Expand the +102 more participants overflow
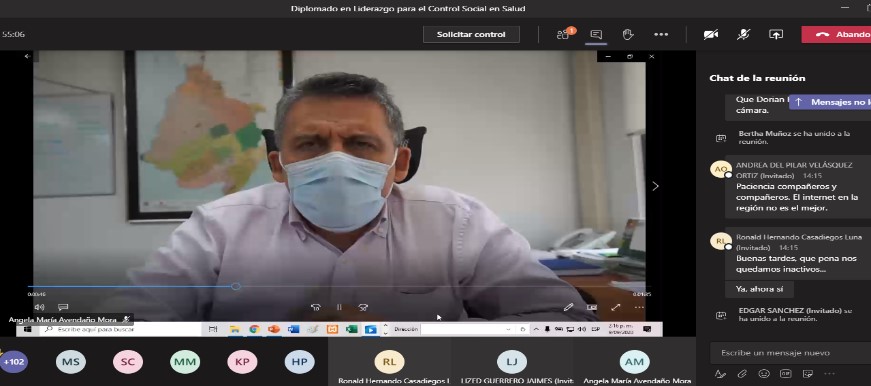The image size is (871, 386). coord(13,362)
